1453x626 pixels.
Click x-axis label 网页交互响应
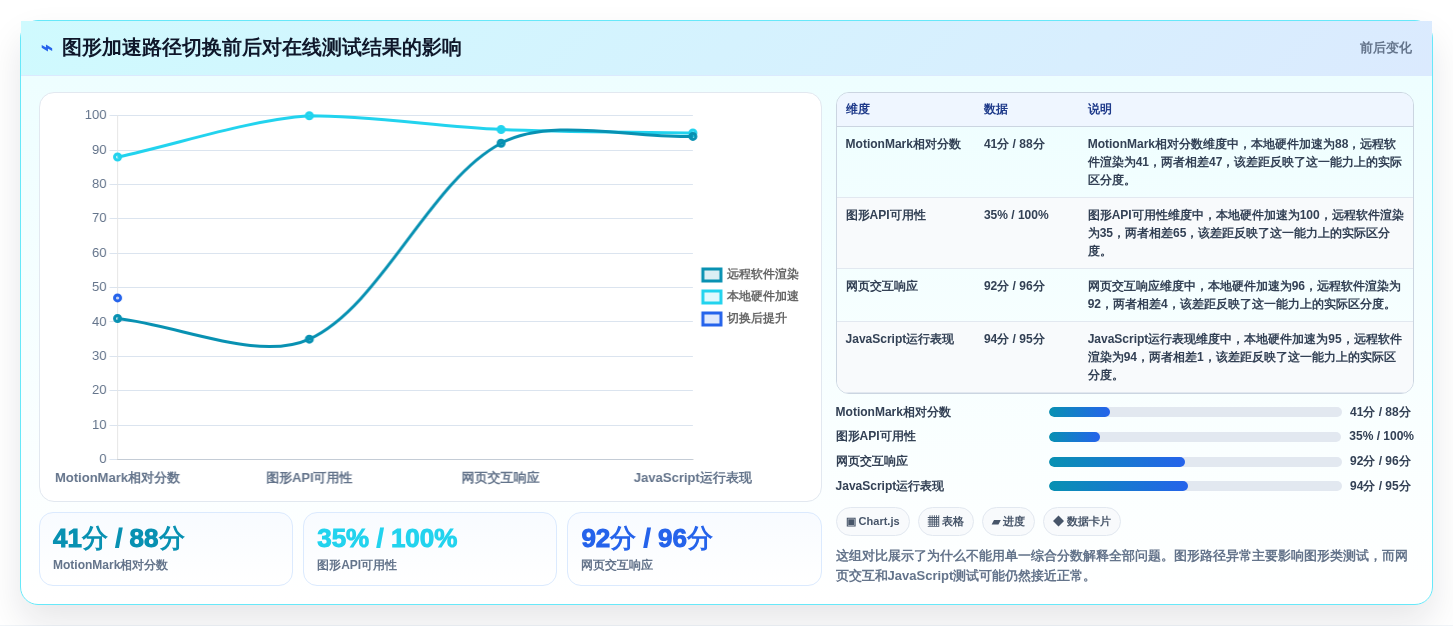500,478
